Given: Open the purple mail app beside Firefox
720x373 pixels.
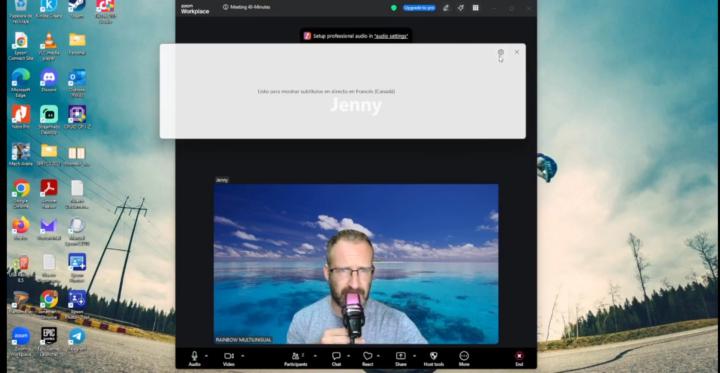Looking at the screenshot, I should click(49, 228).
